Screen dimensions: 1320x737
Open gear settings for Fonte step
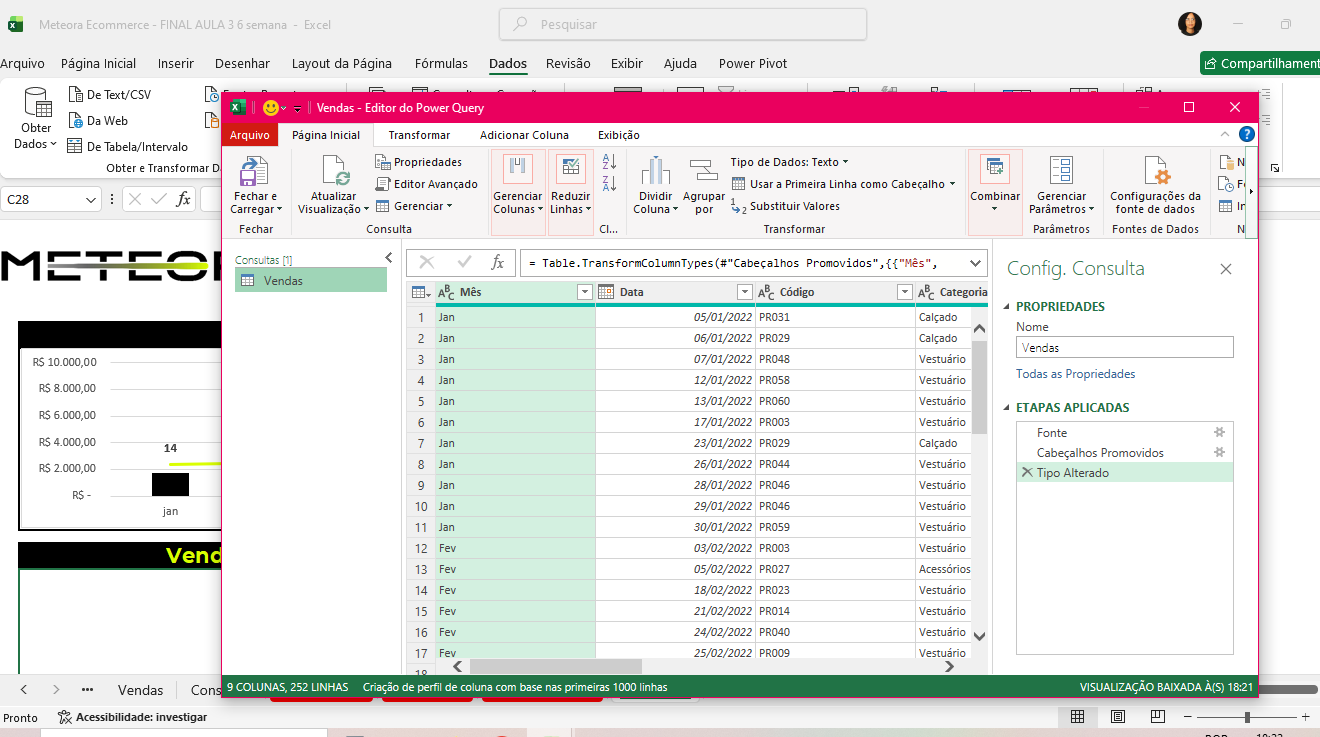1219,432
